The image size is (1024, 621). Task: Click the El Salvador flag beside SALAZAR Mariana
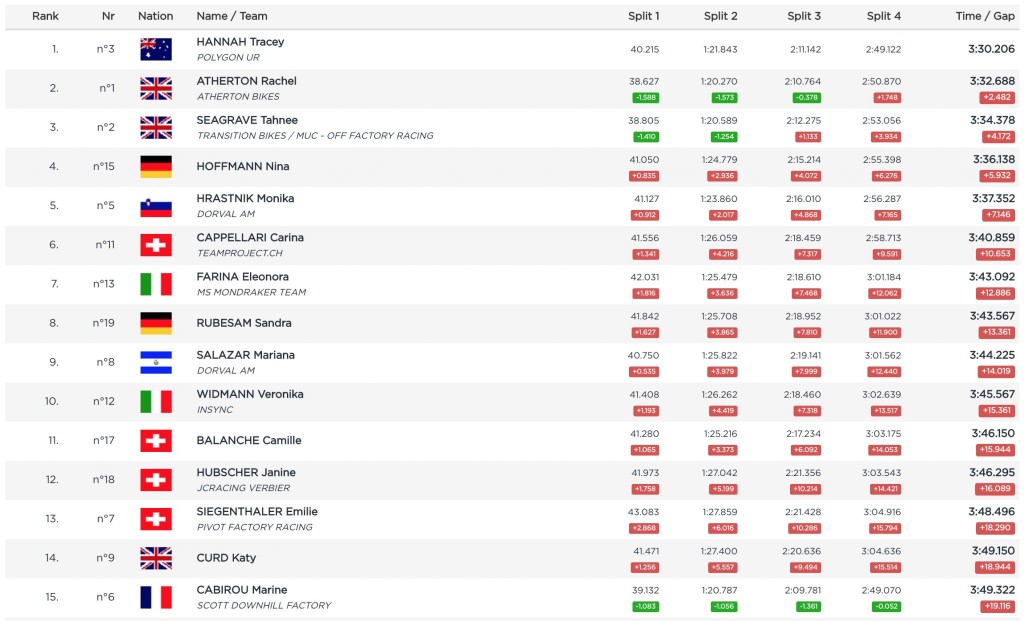pyautogui.click(x=155, y=362)
